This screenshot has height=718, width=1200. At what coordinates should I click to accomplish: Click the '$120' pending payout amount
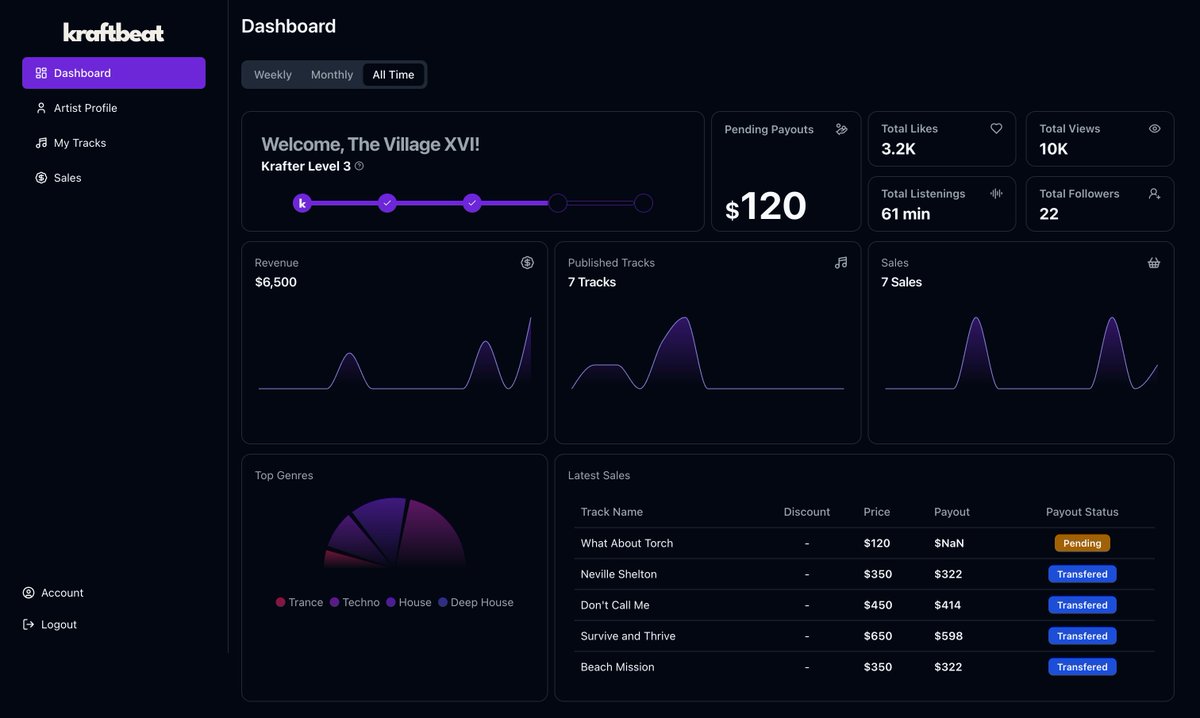point(766,207)
